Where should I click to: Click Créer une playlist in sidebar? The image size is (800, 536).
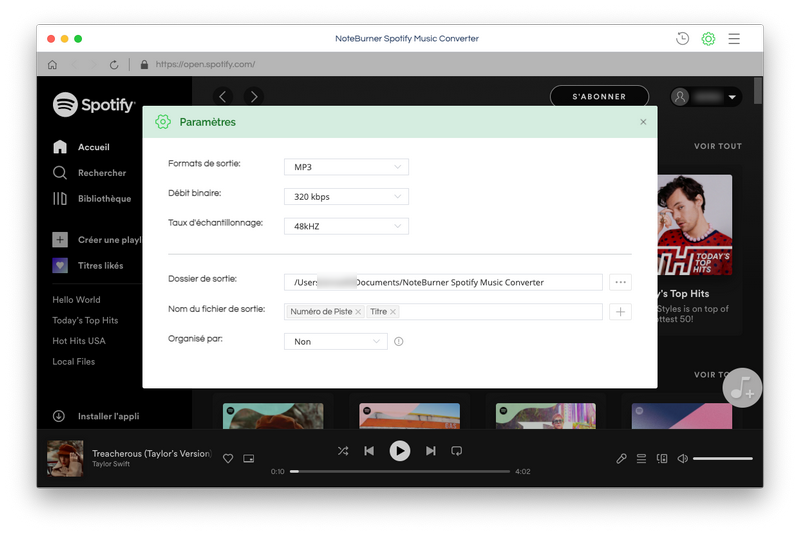coord(97,240)
